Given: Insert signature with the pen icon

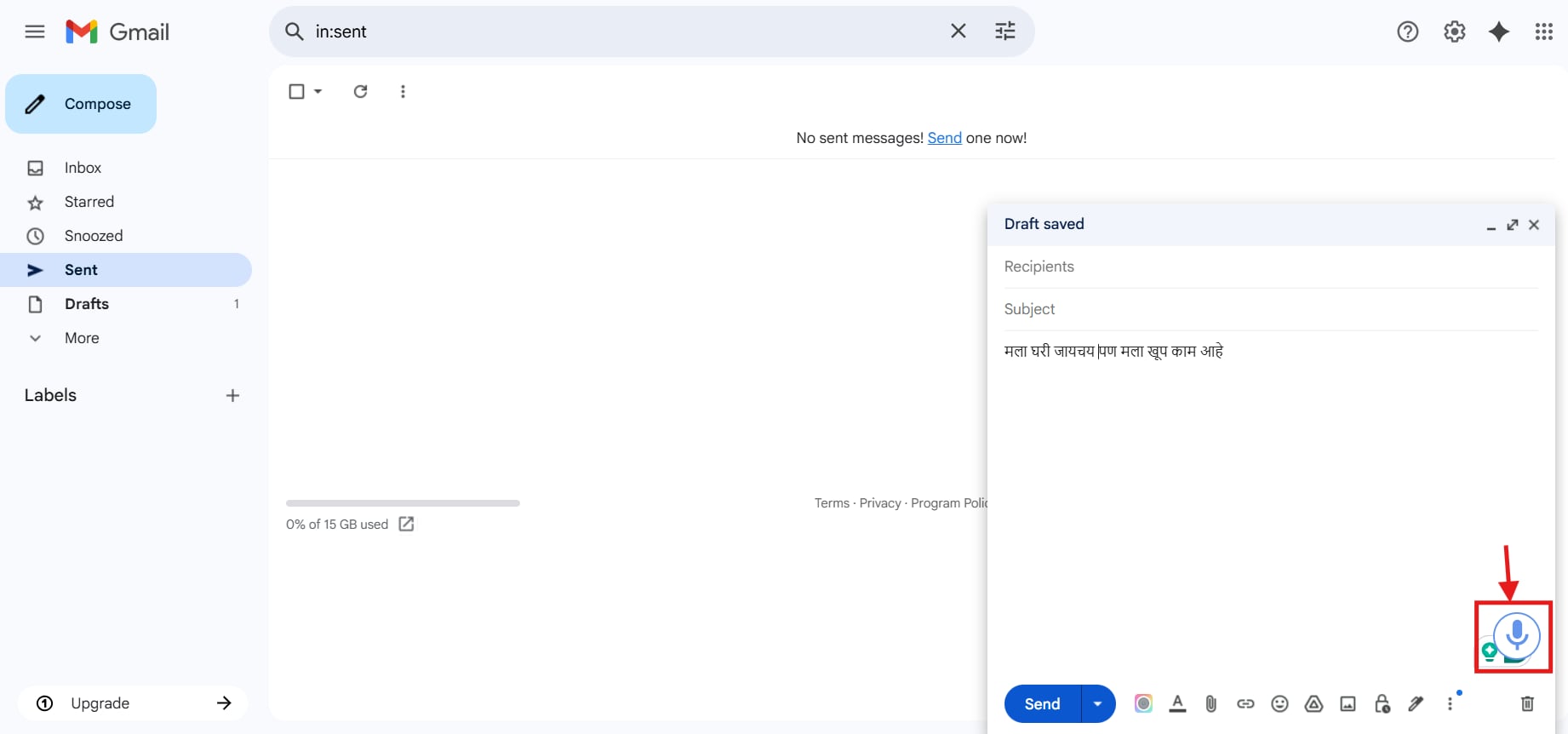Looking at the screenshot, I should [x=1416, y=704].
